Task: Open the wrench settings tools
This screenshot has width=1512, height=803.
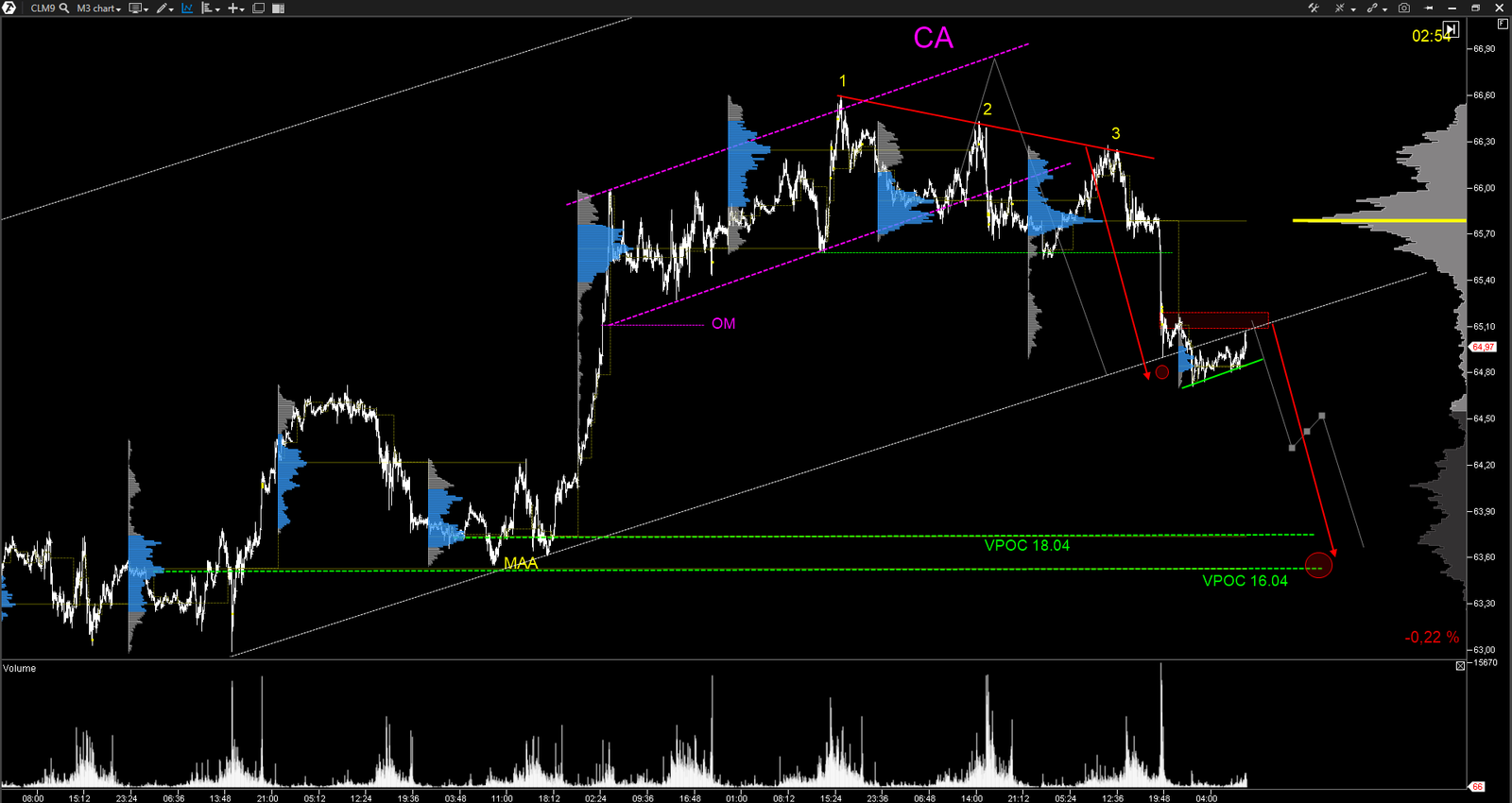Action: [1314, 8]
